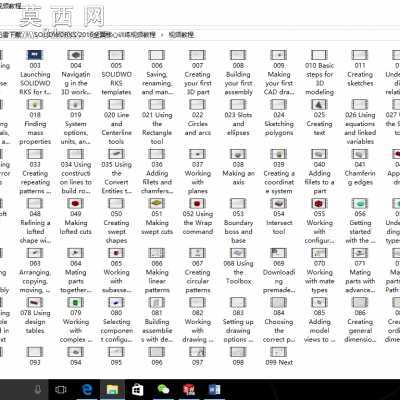400x400 pixels.
Task: Select the 008 Building your first assembly file
Action: (238, 73)
